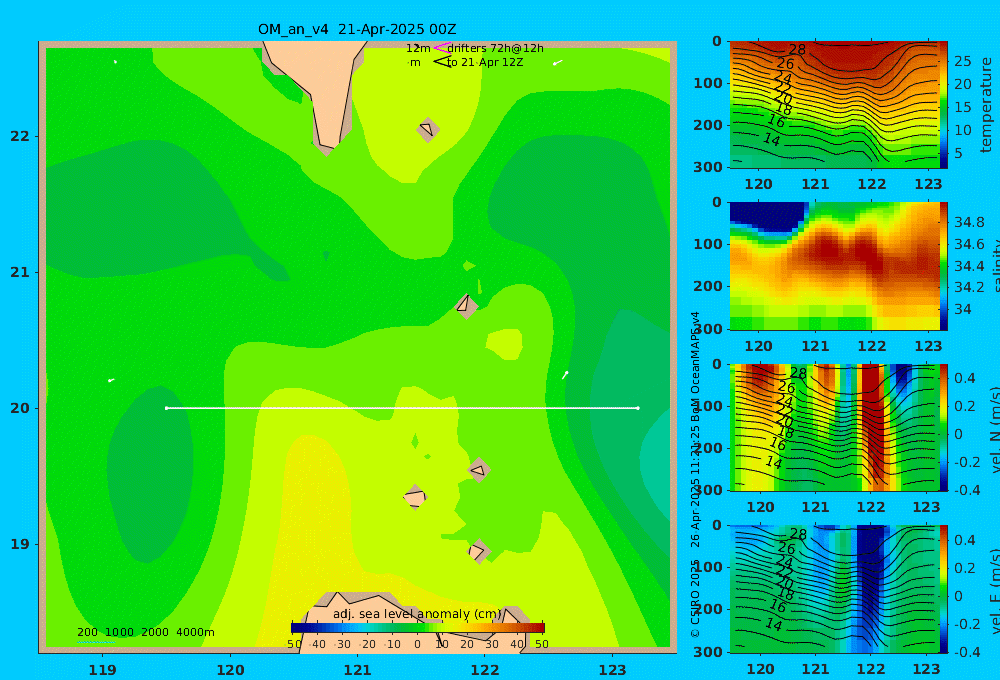Click the magenta drifter arrow in the legend

coord(441,47)
